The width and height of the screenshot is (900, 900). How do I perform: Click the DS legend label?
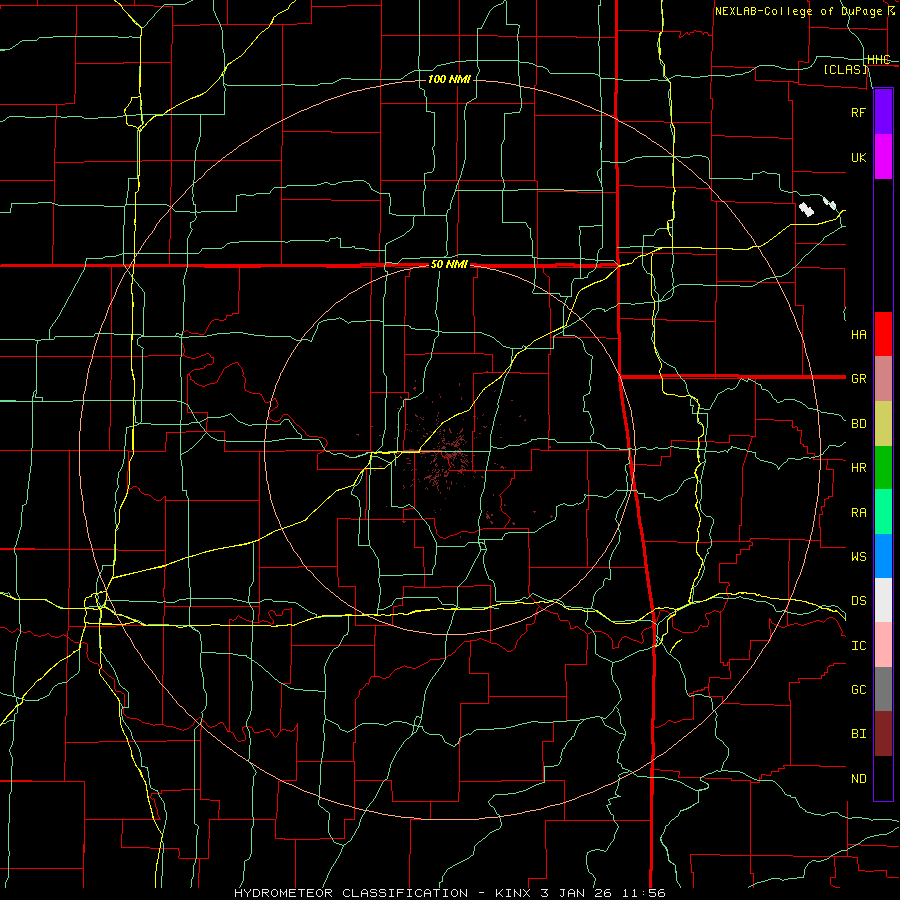click(858, 601)
